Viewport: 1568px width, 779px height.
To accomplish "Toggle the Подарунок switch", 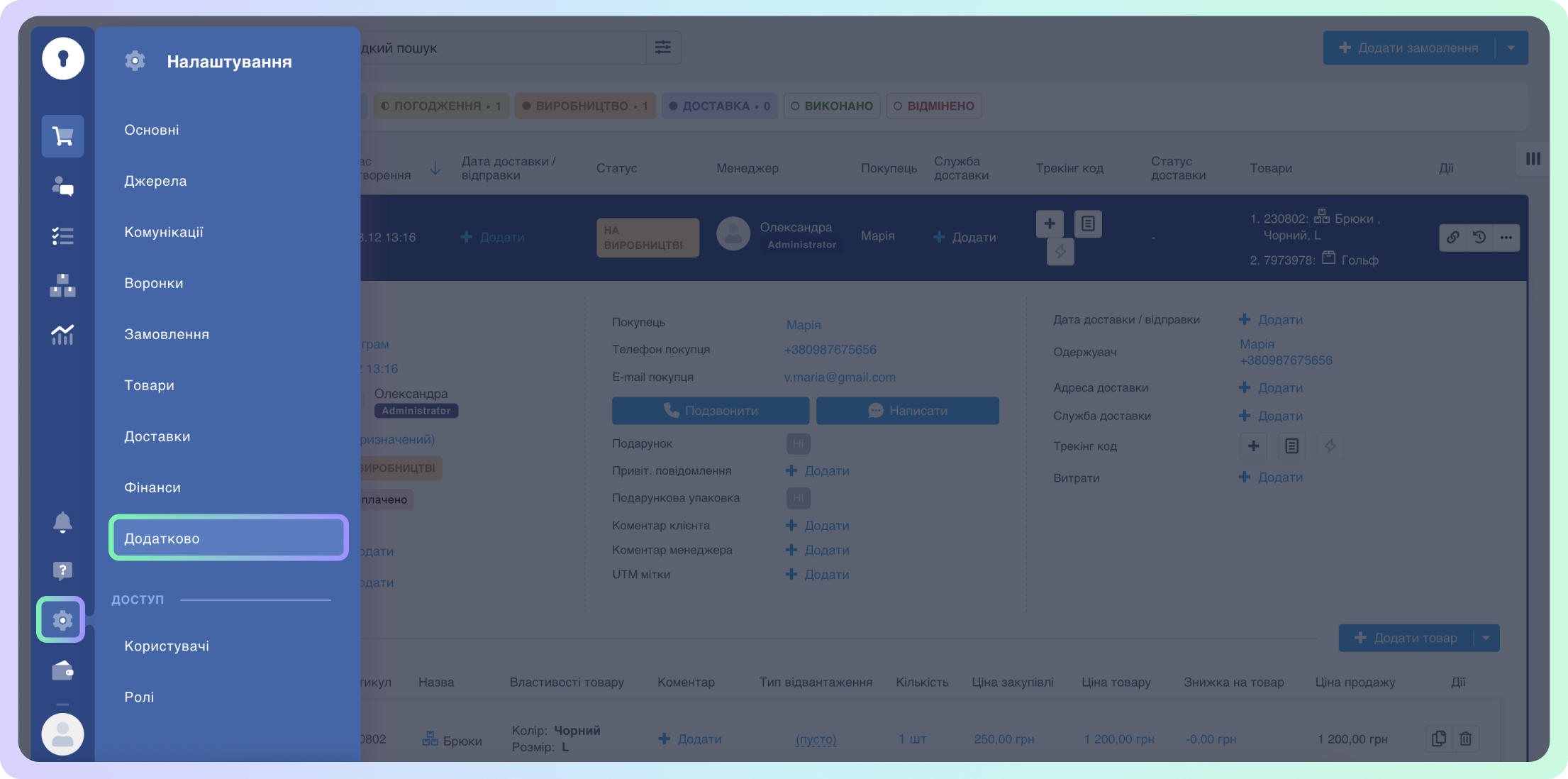I will coord(798,444).
